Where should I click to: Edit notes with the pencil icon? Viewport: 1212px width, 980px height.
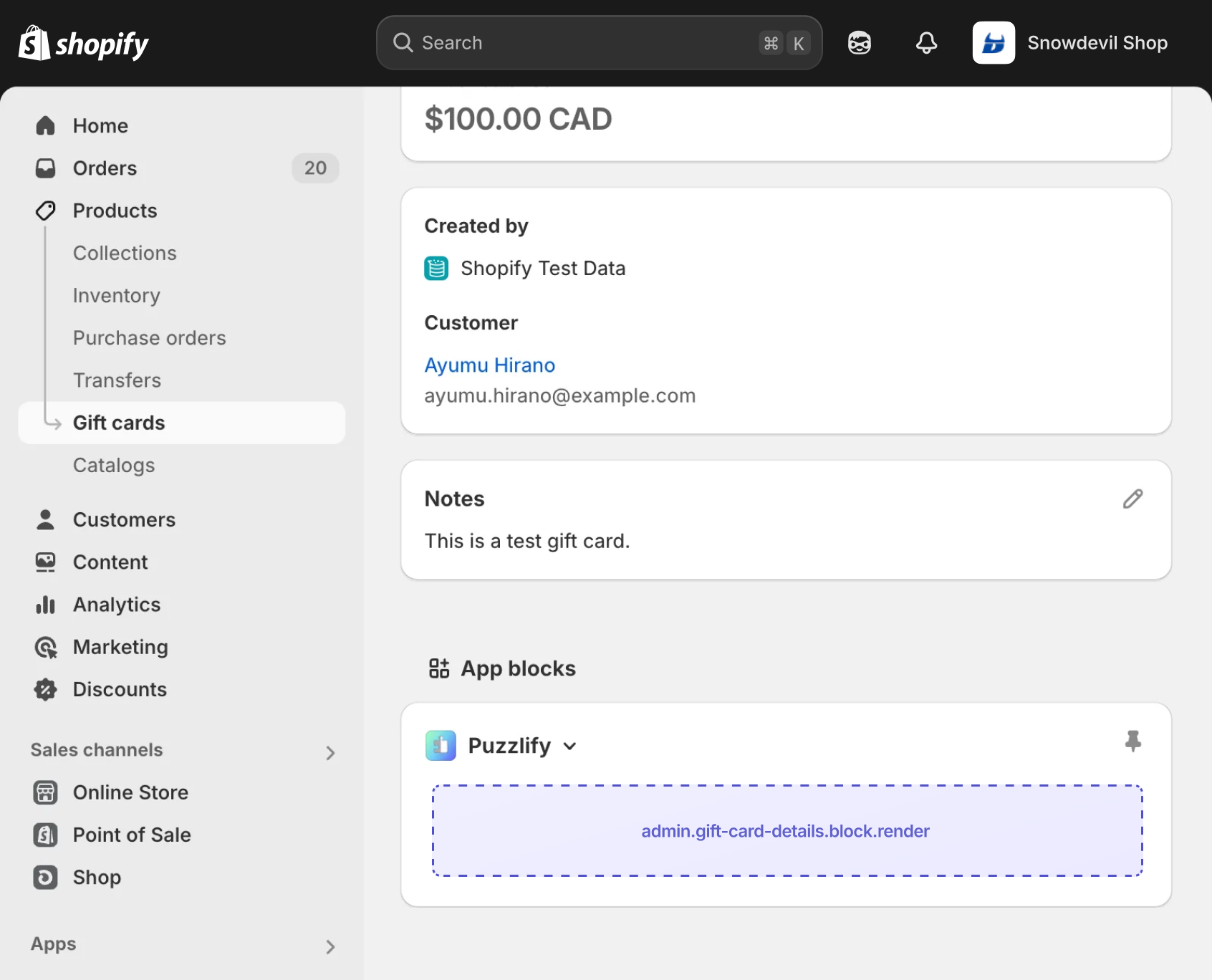click(x=1133, y=499)
